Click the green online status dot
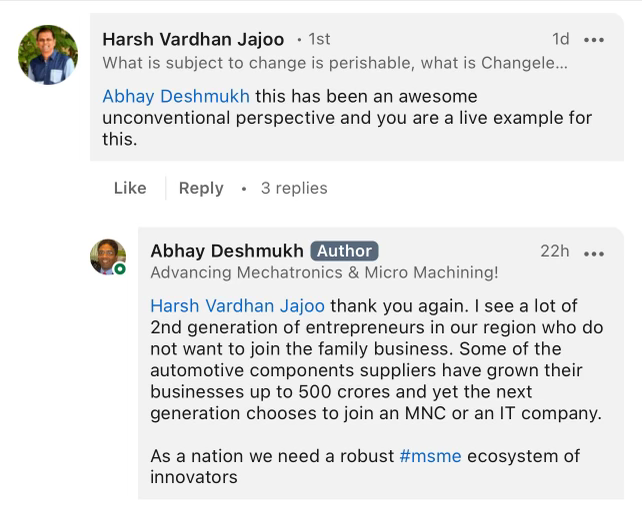This screenshot has width=642, height=508. point(120,269)
